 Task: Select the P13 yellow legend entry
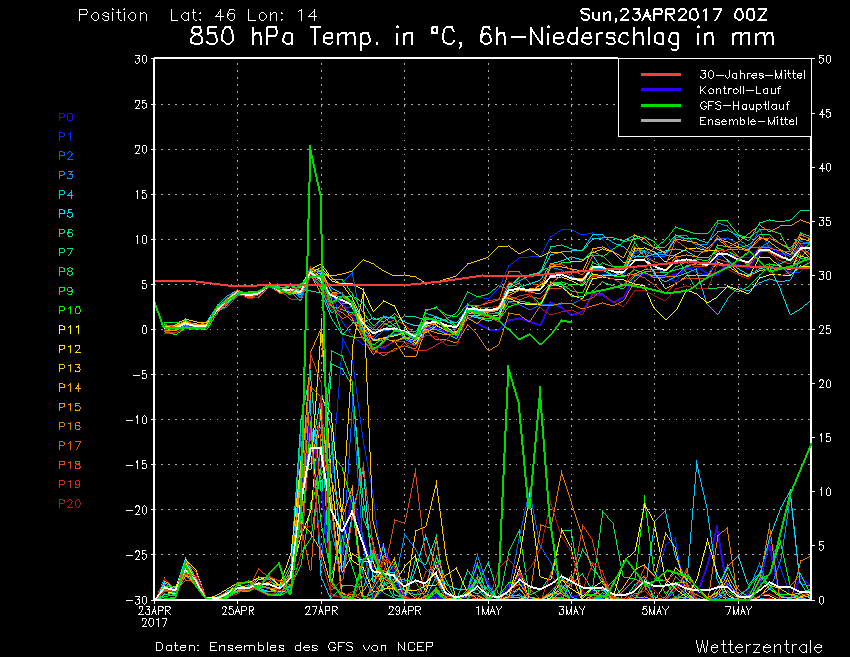click(x=69, y=368)
